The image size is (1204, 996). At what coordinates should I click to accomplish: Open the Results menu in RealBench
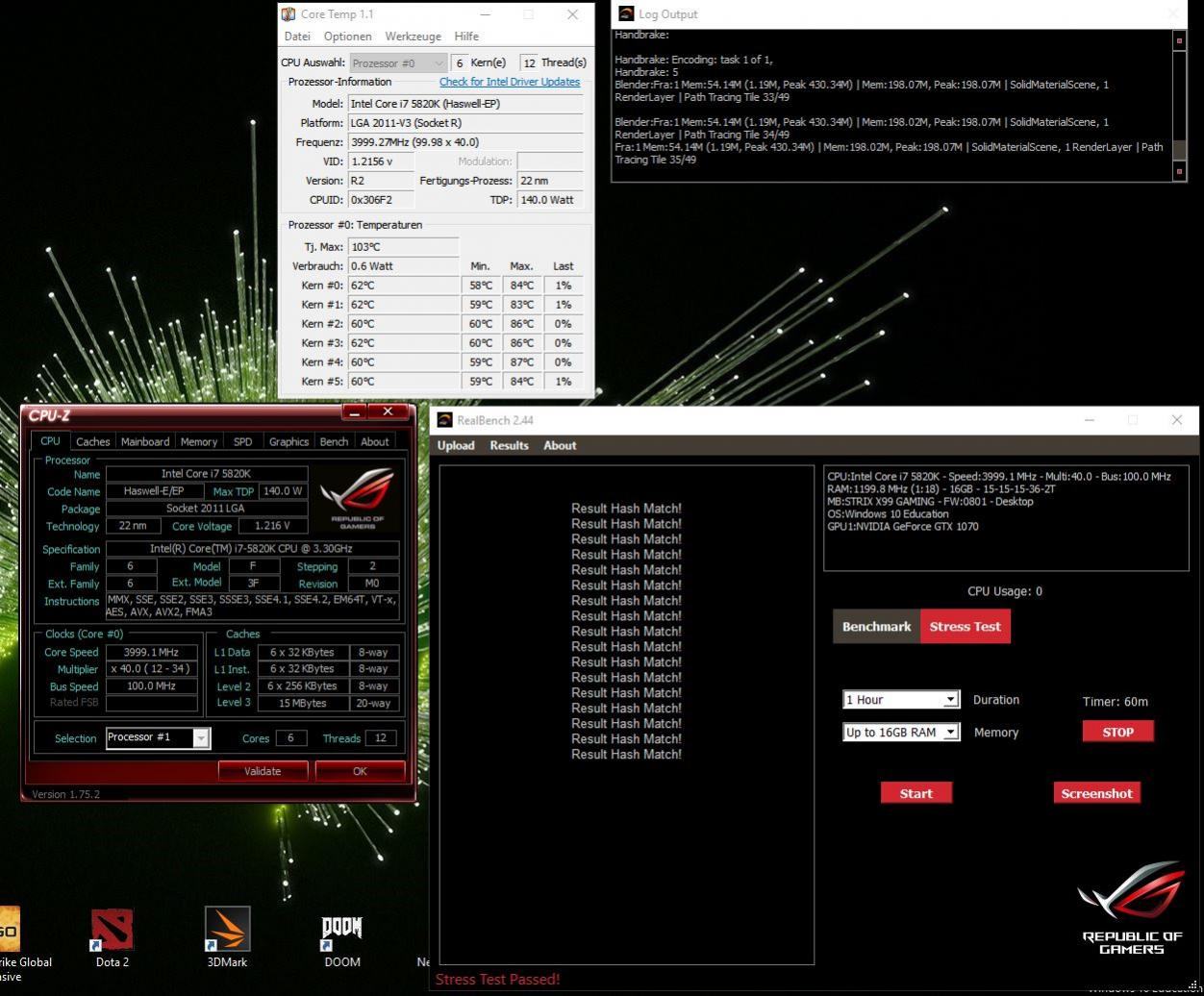[509, 445]
